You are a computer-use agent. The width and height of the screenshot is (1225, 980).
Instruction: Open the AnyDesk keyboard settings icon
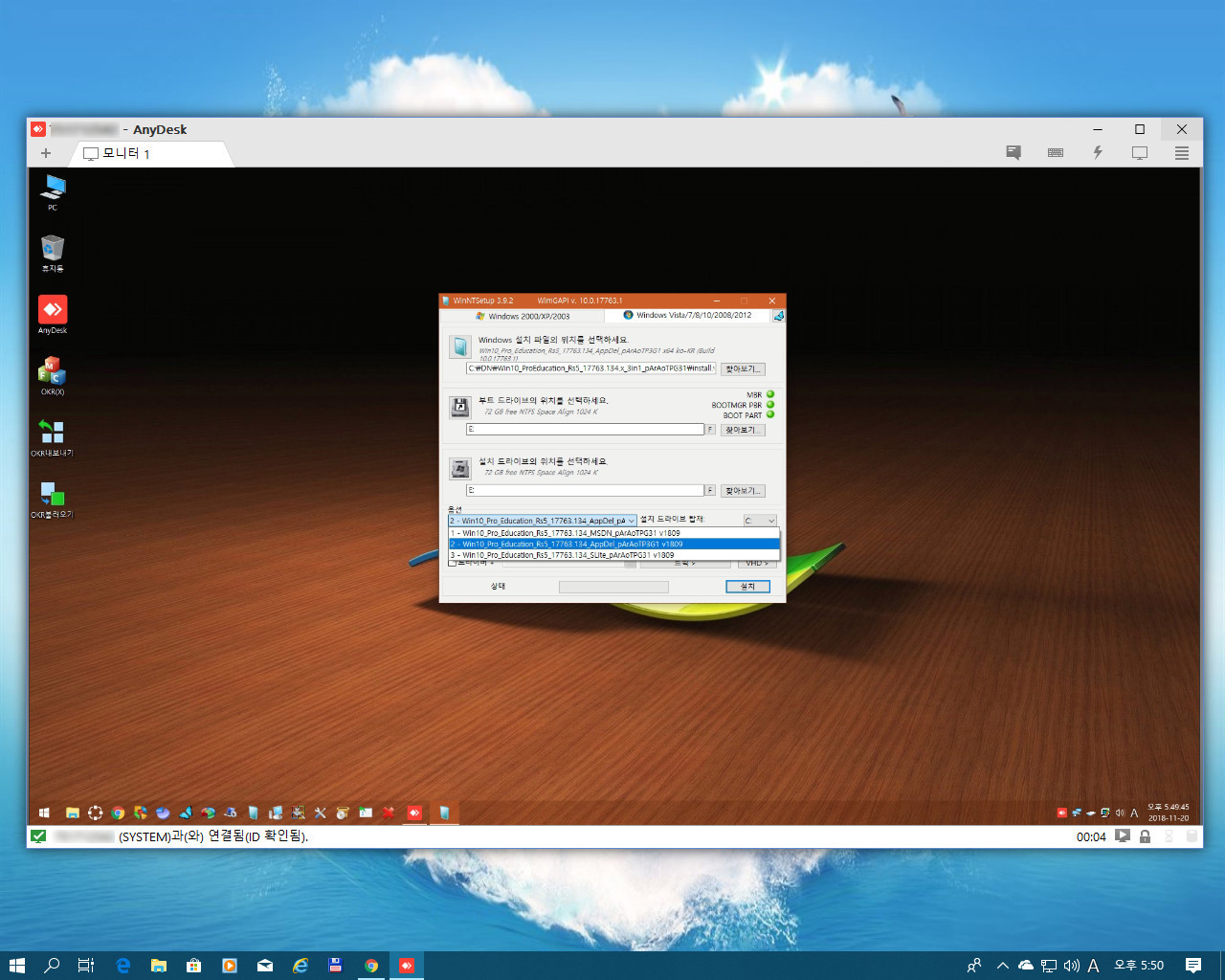[x=1056, y=153]
